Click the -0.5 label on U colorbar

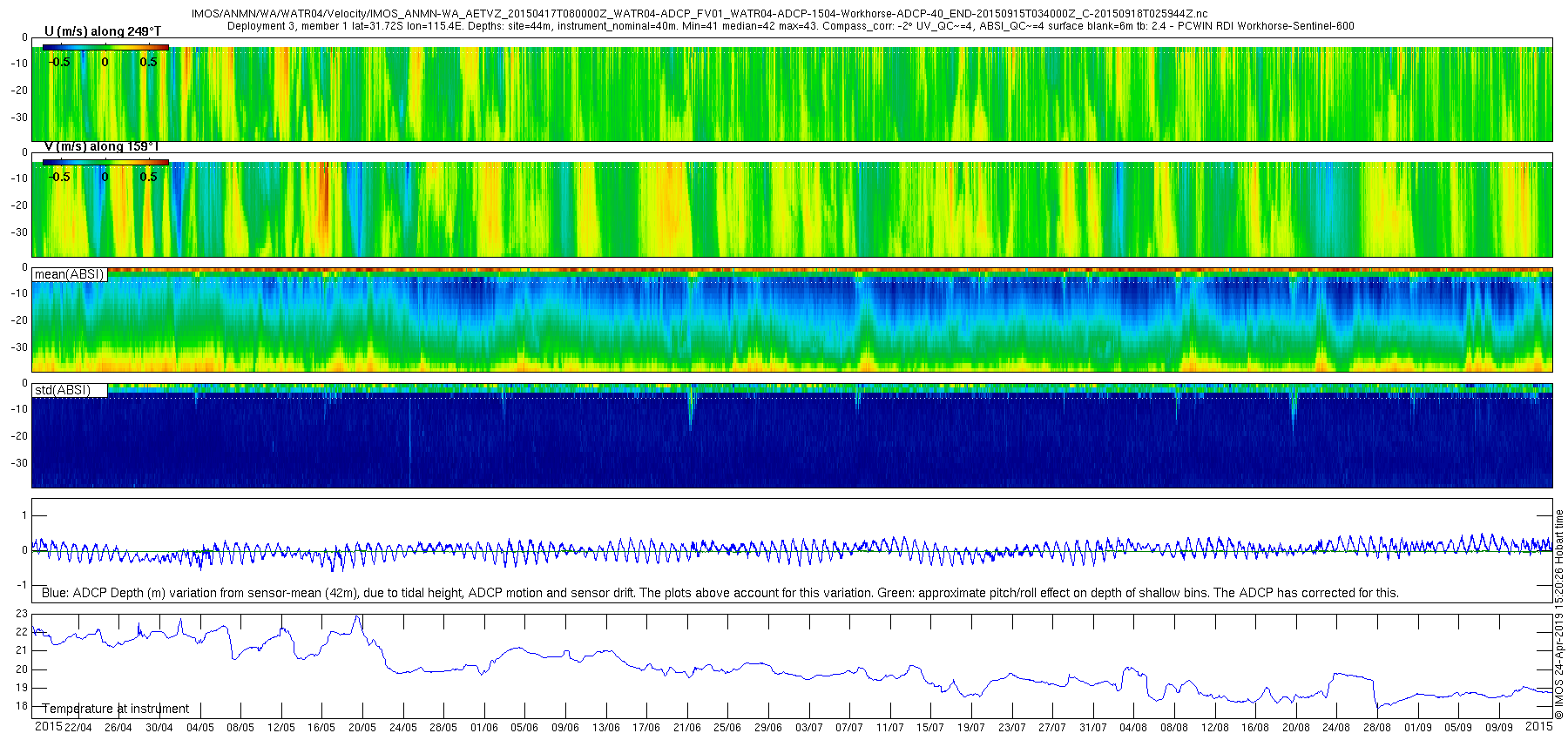[59, 62]
